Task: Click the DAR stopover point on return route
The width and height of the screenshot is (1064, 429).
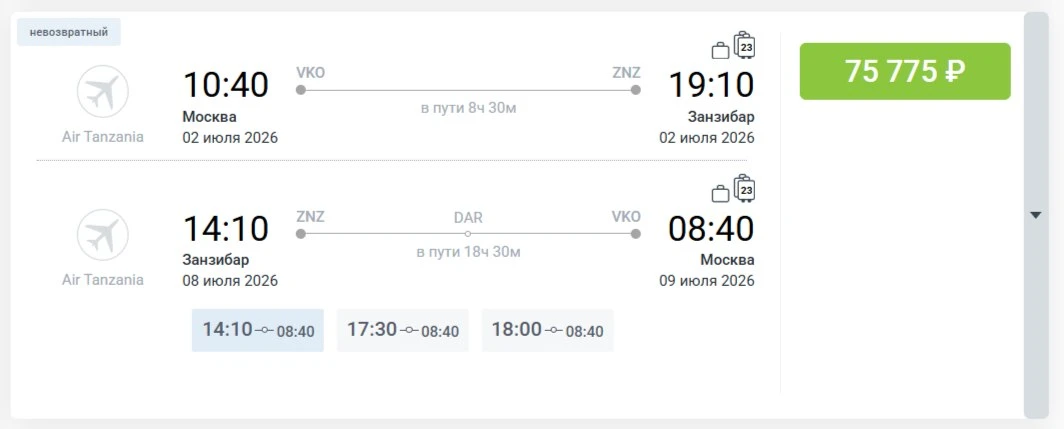Action: click(x=468, y=234)
